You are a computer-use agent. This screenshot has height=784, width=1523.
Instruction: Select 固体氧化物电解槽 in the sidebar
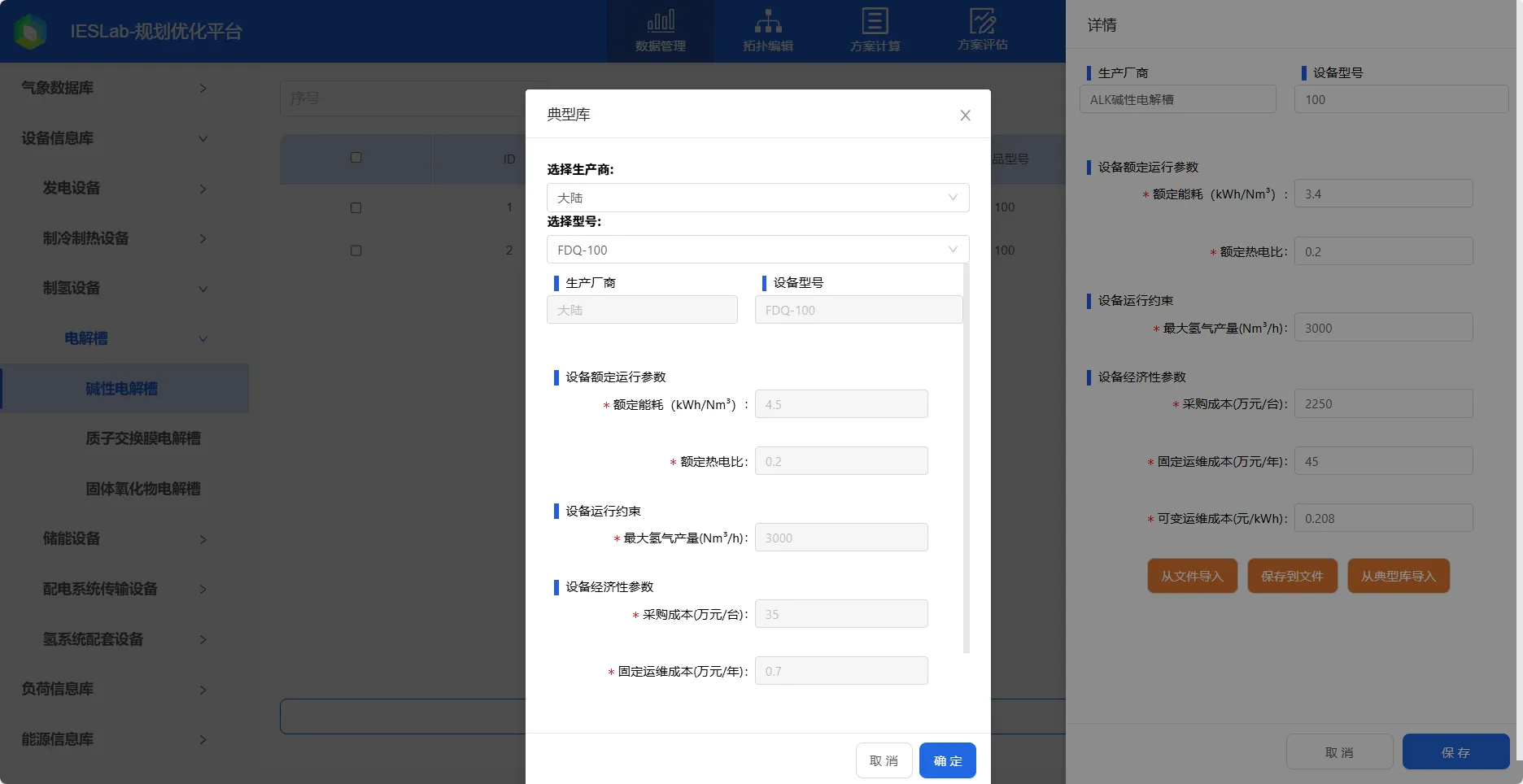point(142,489)
